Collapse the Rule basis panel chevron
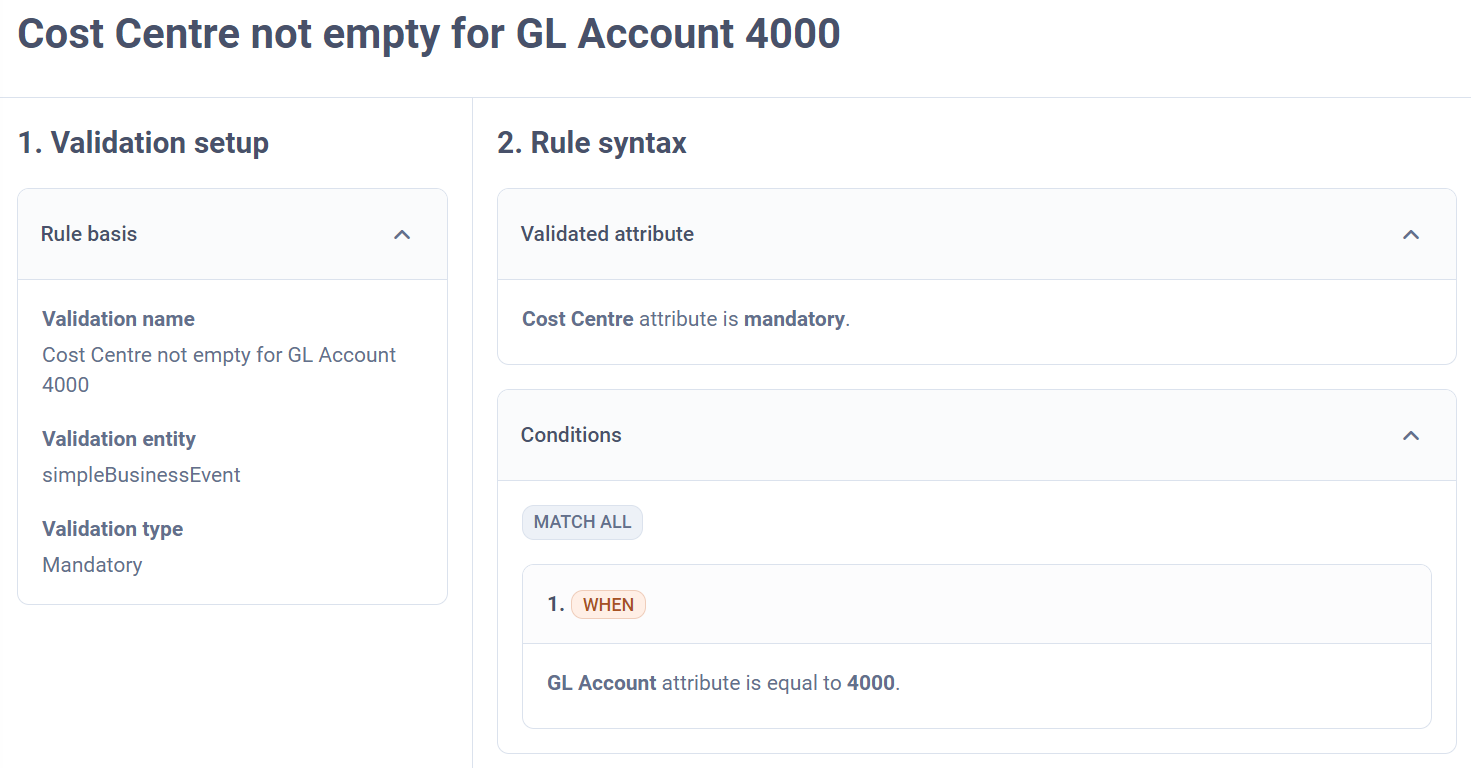1471x768 pixels. (x=402, y=235)
